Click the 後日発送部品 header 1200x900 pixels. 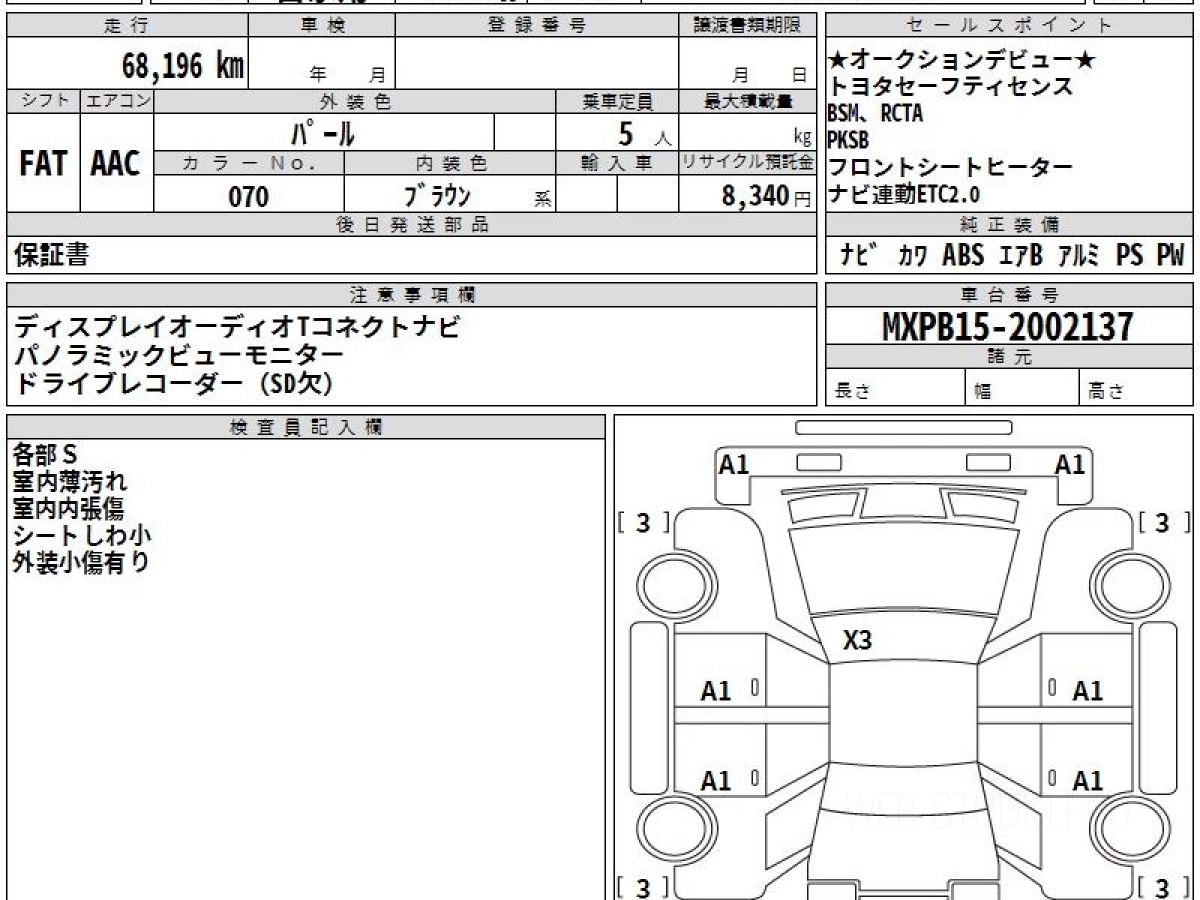411,225
